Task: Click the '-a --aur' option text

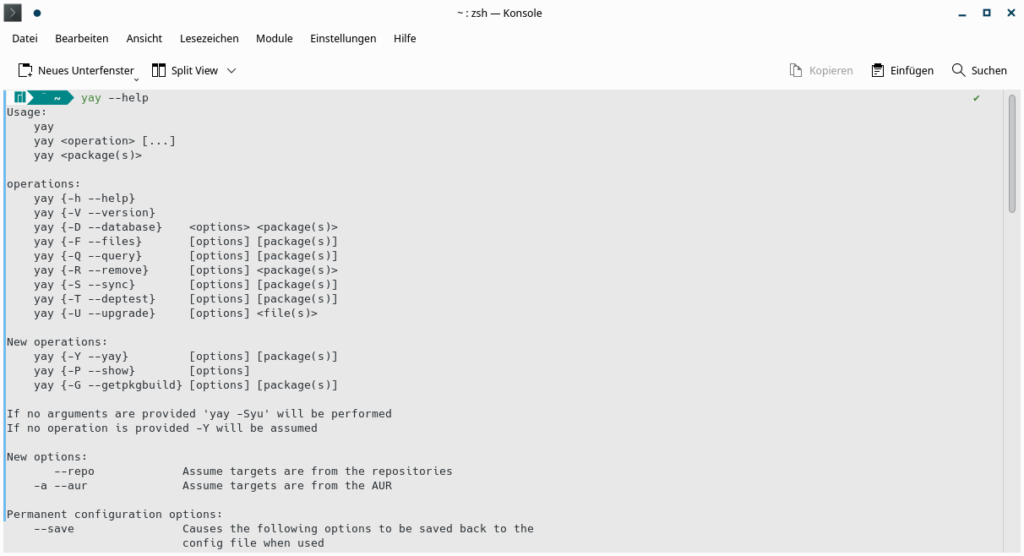Action: (61, 486)
